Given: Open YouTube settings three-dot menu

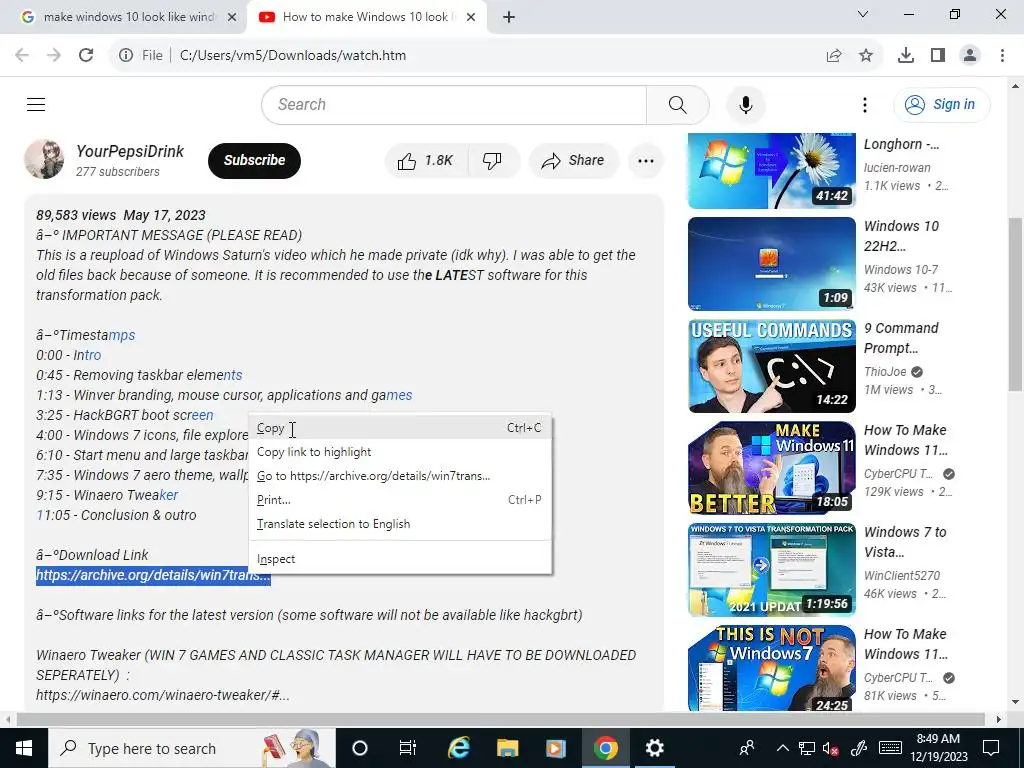Looking at the screenshot, I should coord(865,104).
